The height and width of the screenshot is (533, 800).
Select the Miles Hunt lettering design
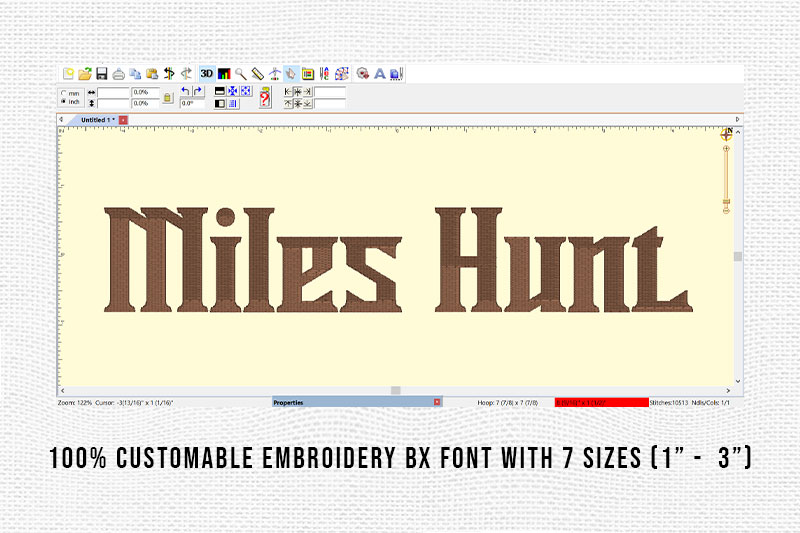pyautogui.click(x=398, y=260)
